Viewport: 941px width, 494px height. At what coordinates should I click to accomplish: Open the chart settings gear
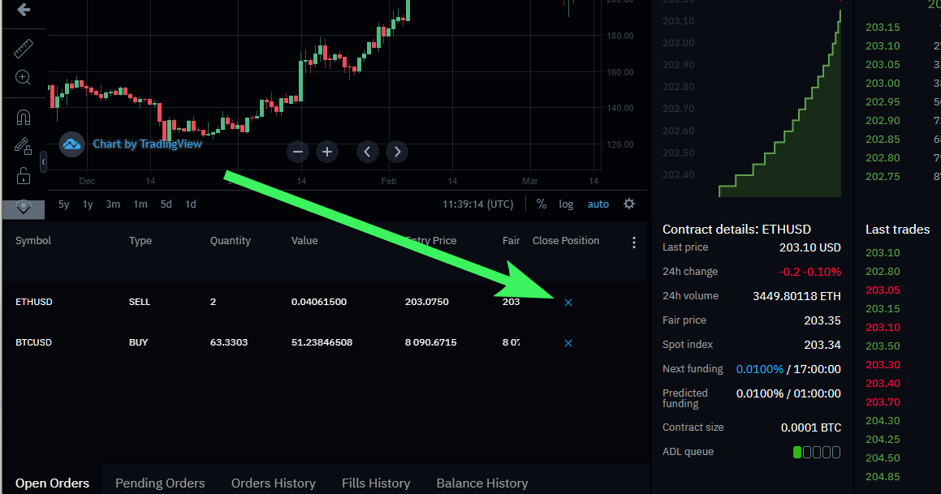point(629,204)
